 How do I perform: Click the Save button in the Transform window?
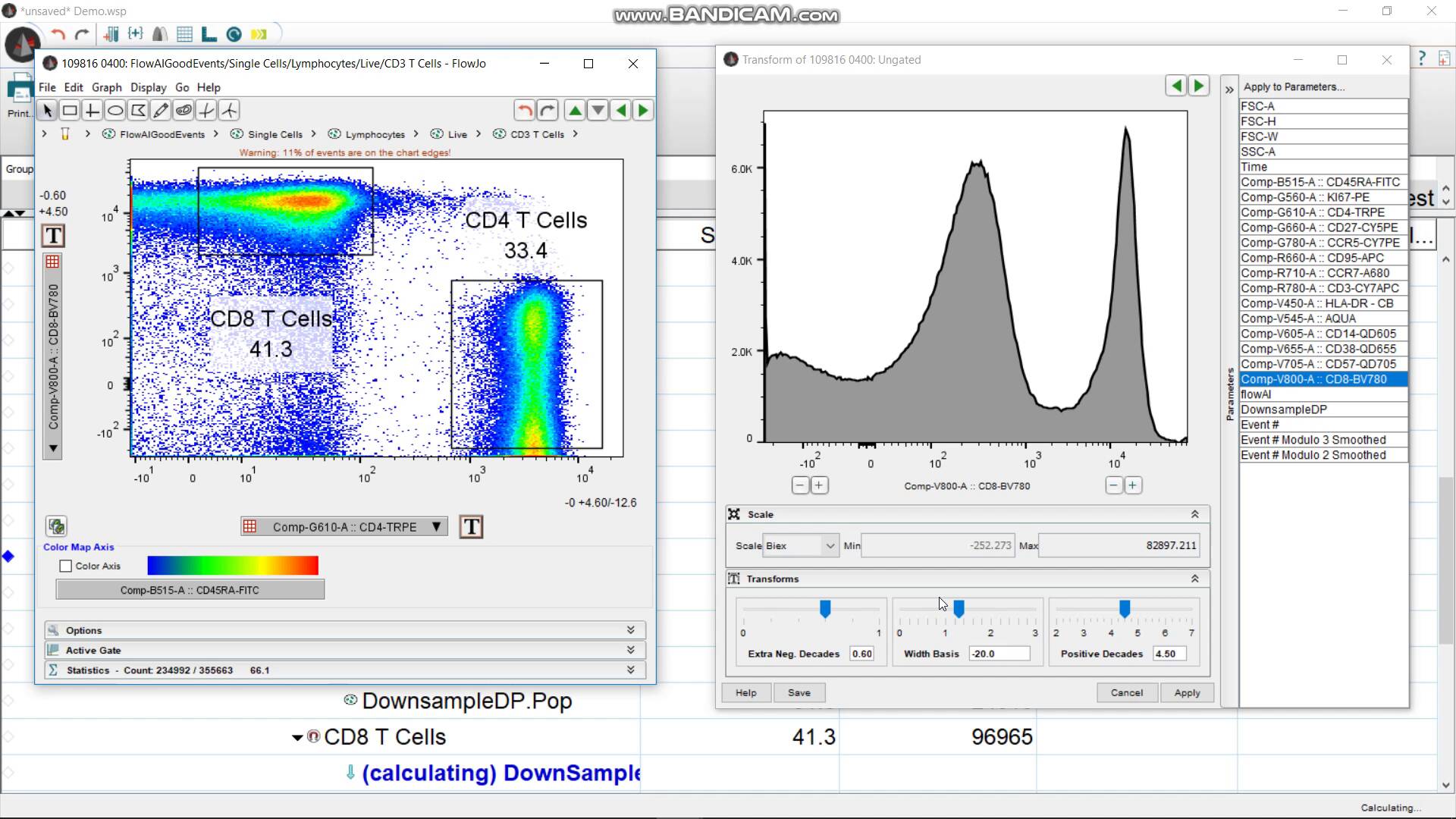point(799,692)
